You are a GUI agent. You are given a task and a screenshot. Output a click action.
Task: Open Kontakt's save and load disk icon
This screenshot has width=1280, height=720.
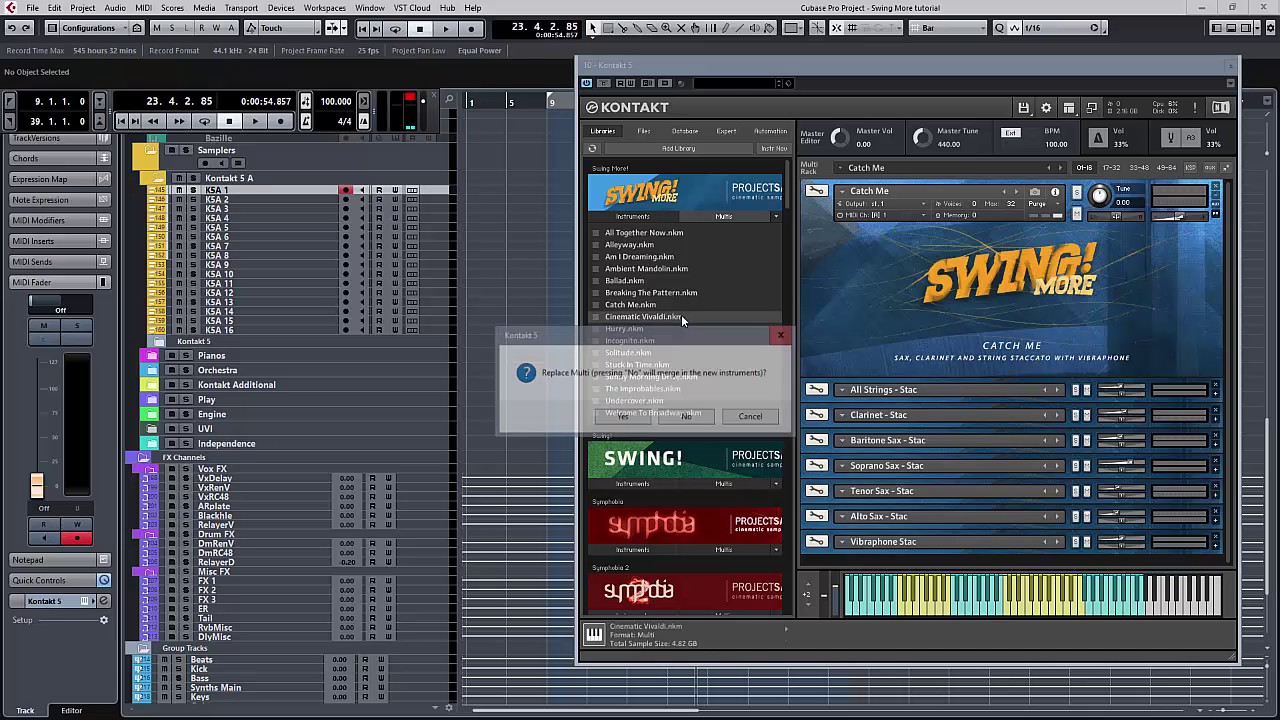[x=1023, y=108]
